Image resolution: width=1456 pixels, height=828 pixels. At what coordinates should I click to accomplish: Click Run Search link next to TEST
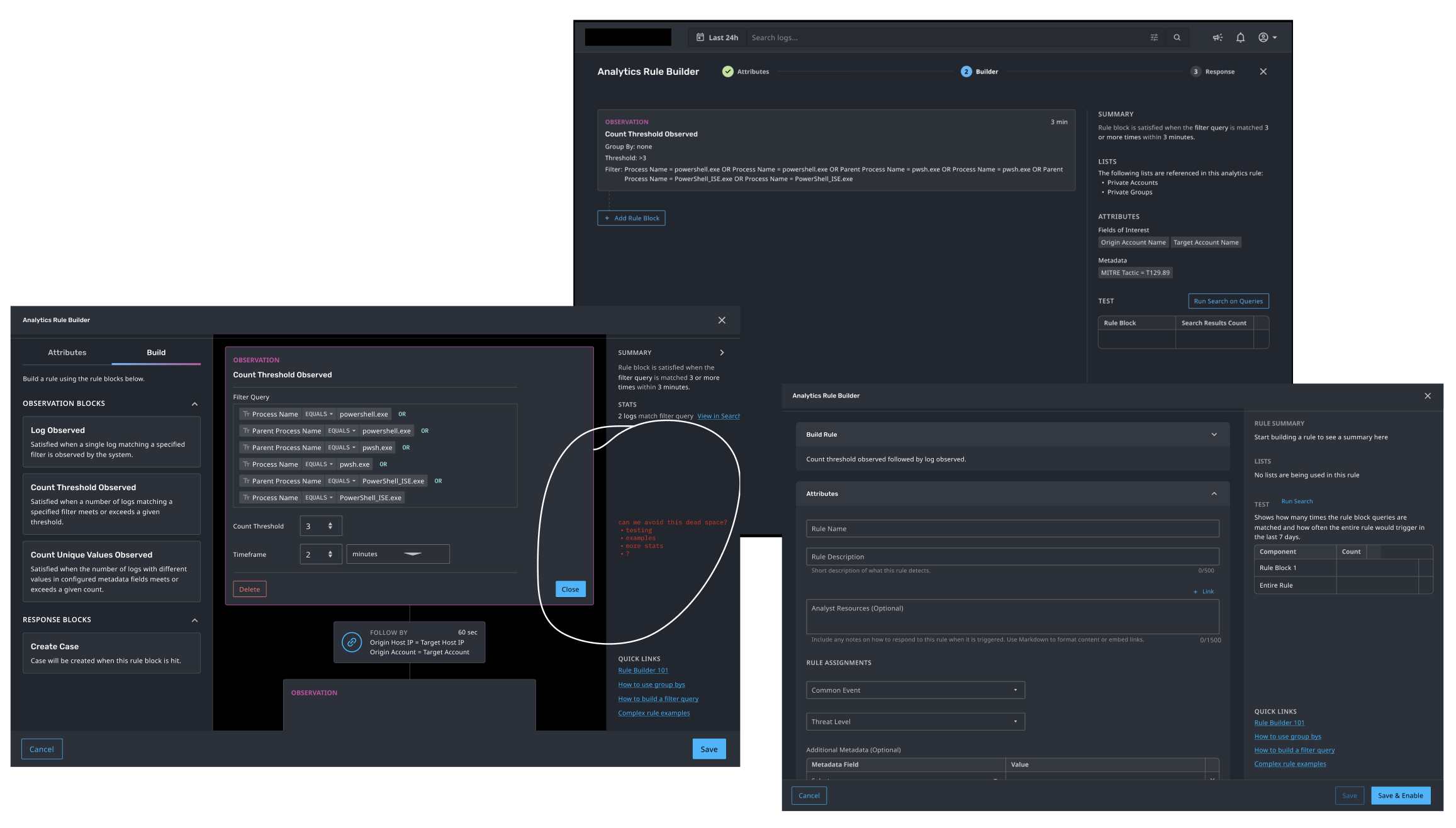pyautogui.click(x=1297, y=501)
